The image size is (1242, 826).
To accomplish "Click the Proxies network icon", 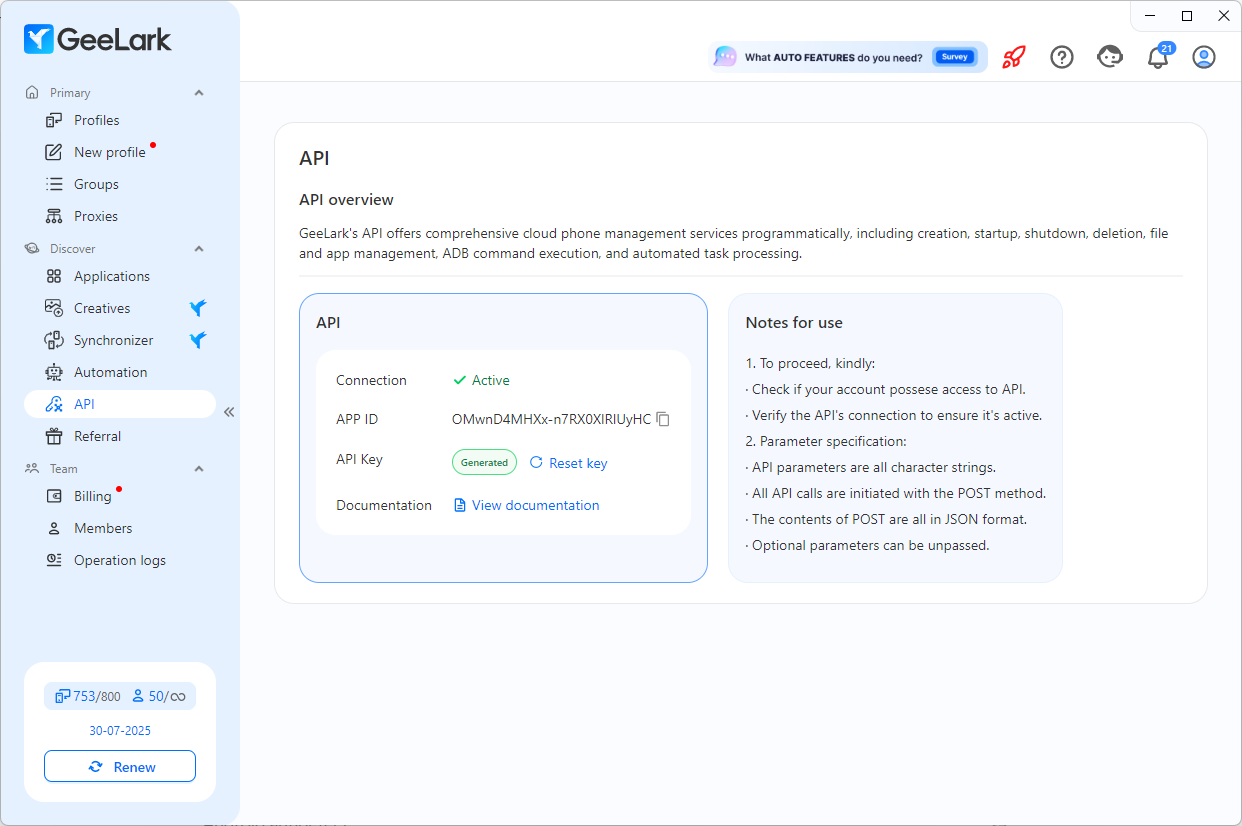I will (x=54, y=216).
